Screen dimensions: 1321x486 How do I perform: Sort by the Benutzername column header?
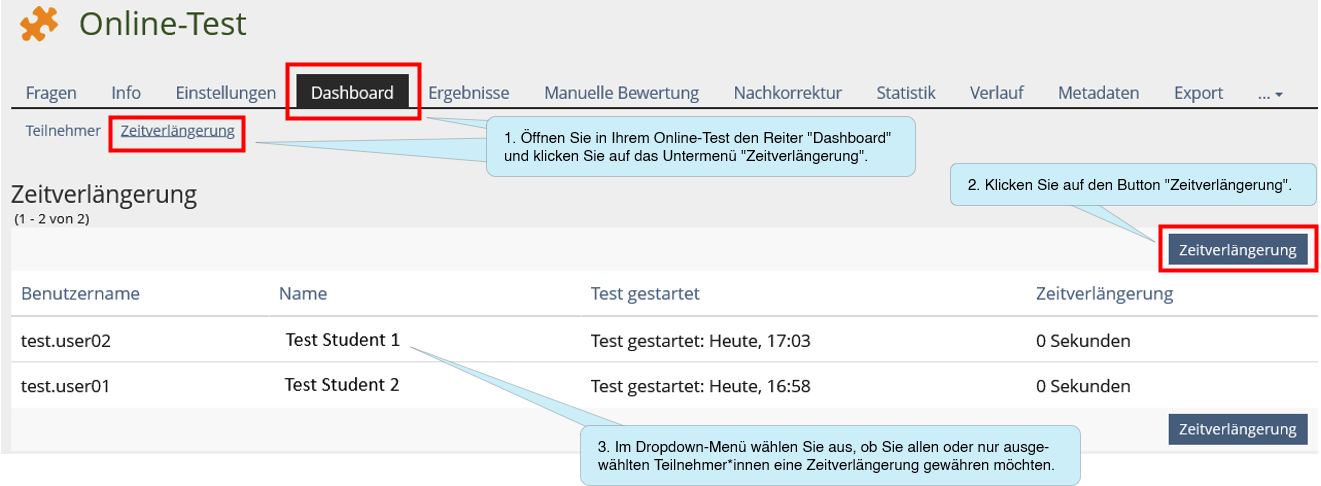point(80,294)
